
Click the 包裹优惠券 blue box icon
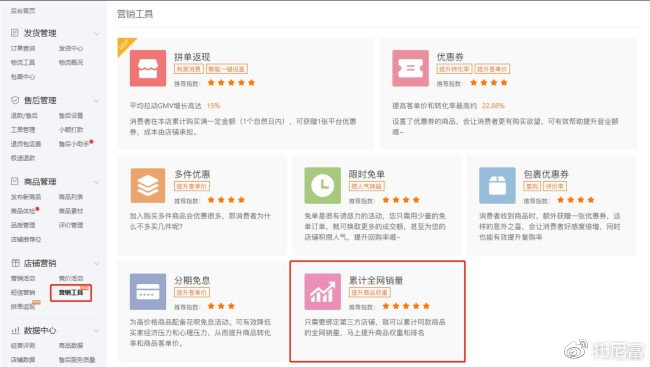(497, 185)
